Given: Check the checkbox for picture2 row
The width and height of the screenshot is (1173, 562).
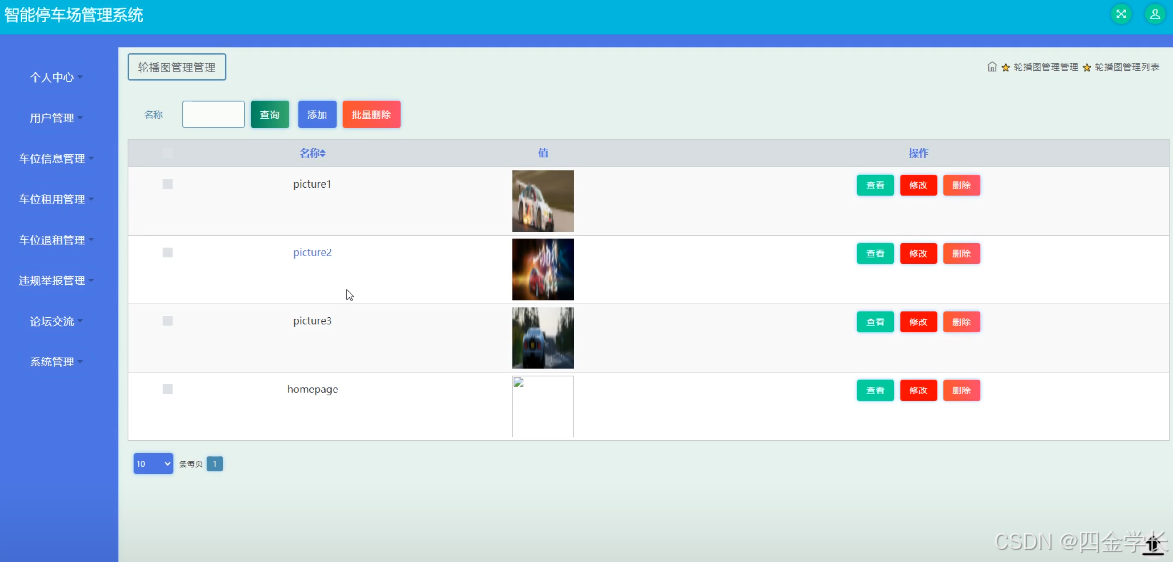Looking at the screenshot, I should [168, 252].
